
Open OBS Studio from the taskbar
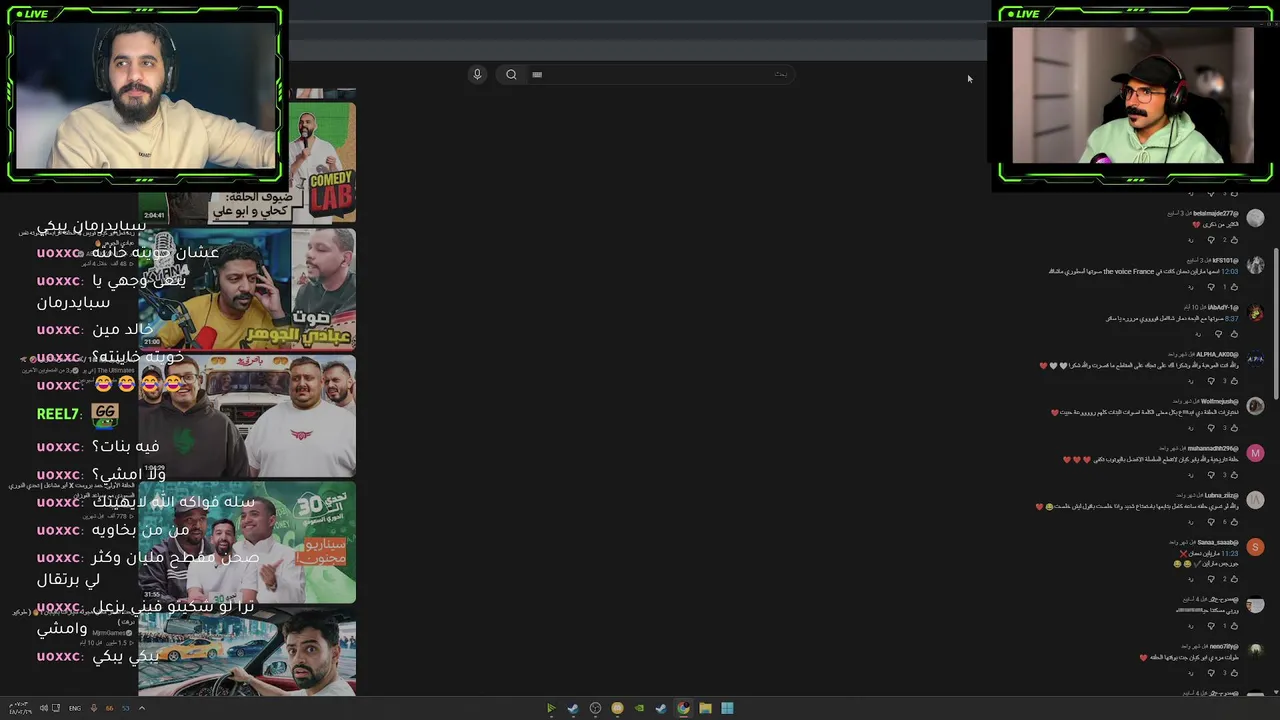tap(595, 708)
